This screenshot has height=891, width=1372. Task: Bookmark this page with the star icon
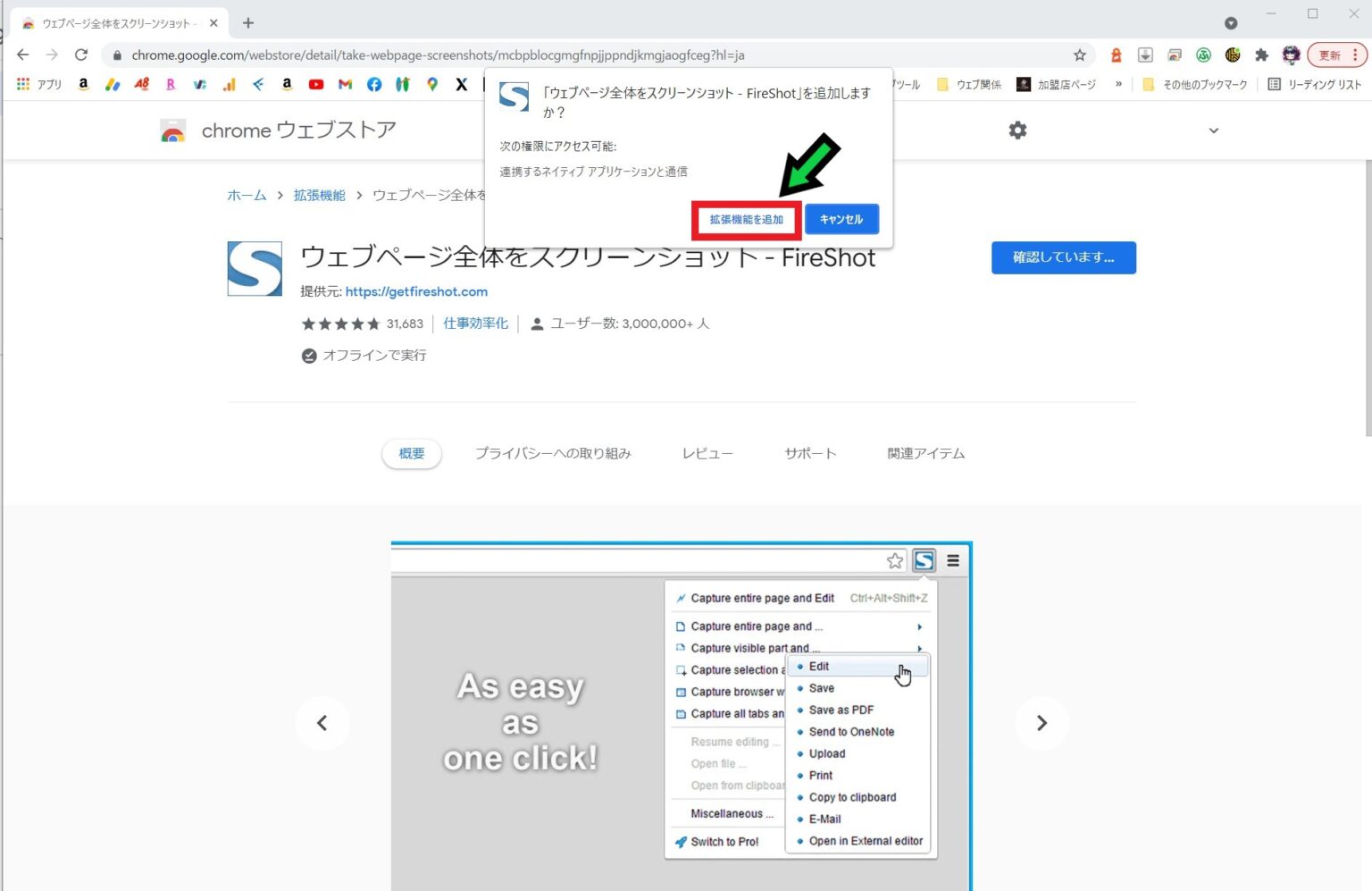click(1079, 55)
